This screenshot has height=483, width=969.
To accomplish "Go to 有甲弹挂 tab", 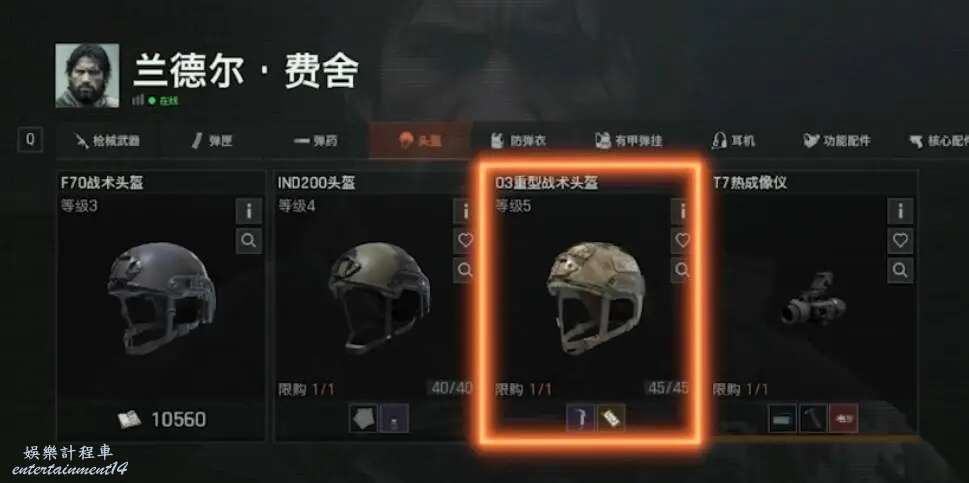I will pos(628,141).
